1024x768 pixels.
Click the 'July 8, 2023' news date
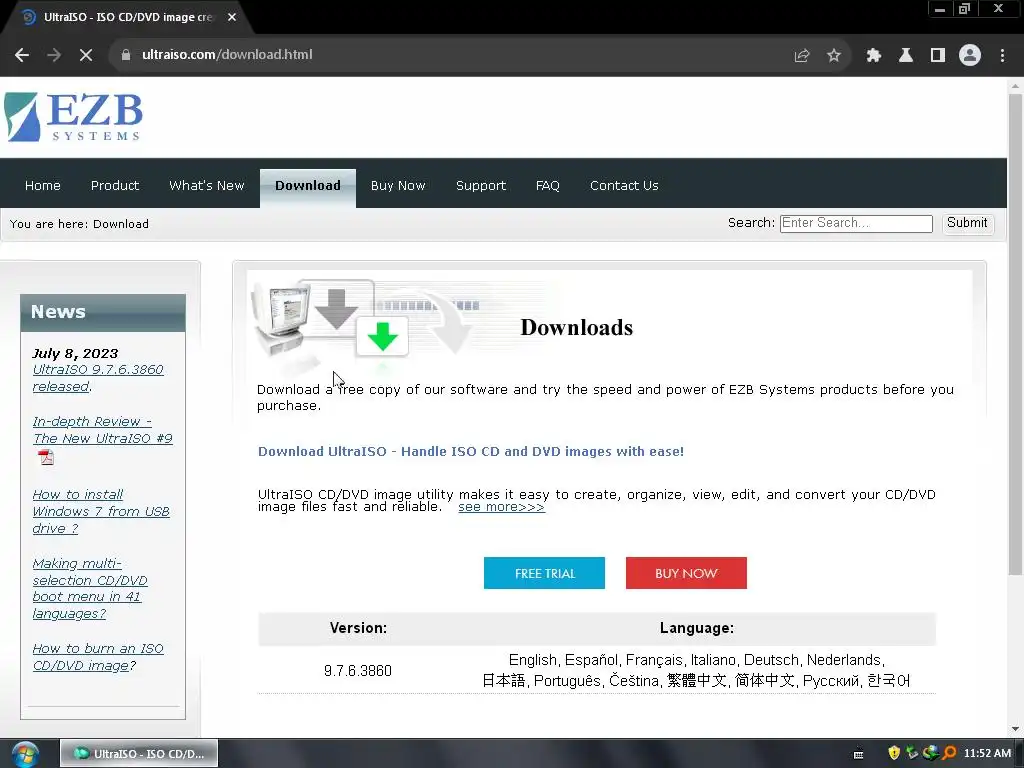[75, 353]
